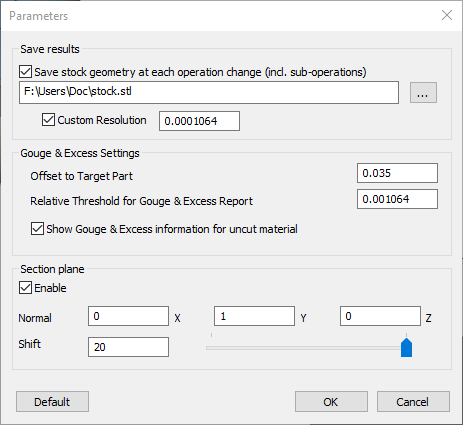Viewport: 463px width, 425px height.
Task: Click the stock.stl file path field
Action: (x=209, y=92)
